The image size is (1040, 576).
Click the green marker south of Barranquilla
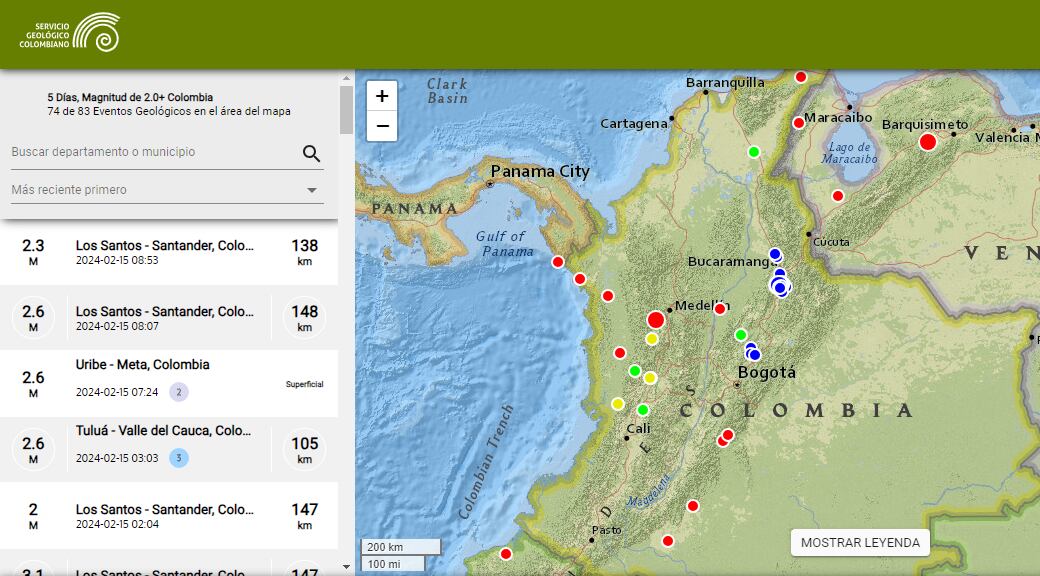(753, 152)
